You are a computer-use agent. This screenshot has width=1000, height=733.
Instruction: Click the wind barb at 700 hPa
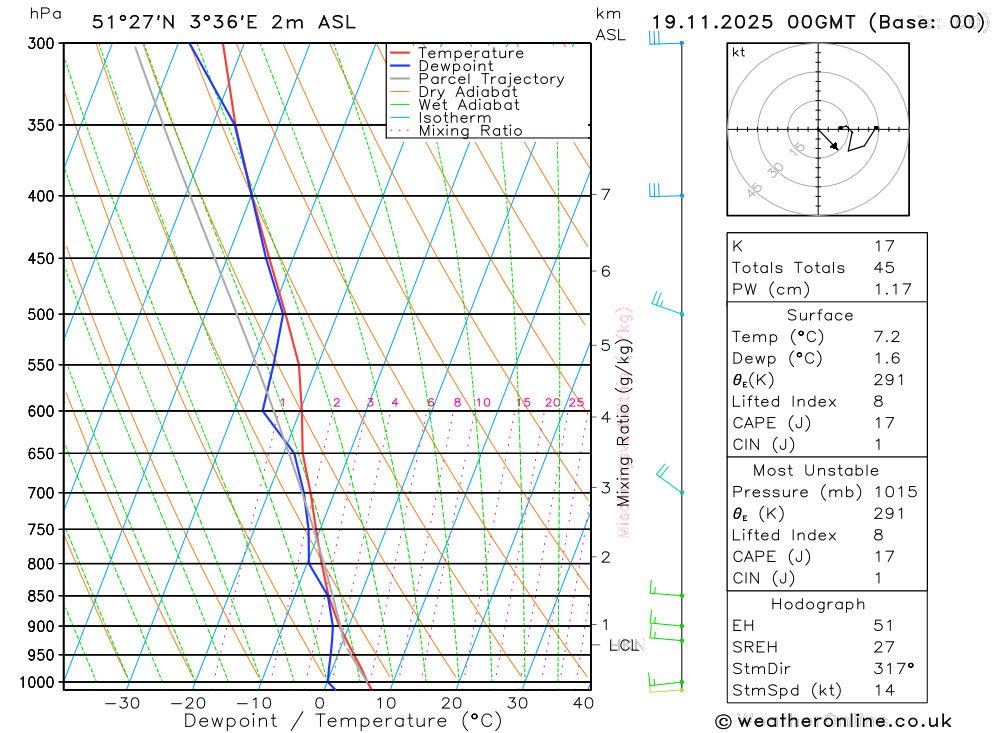(670, 479)
